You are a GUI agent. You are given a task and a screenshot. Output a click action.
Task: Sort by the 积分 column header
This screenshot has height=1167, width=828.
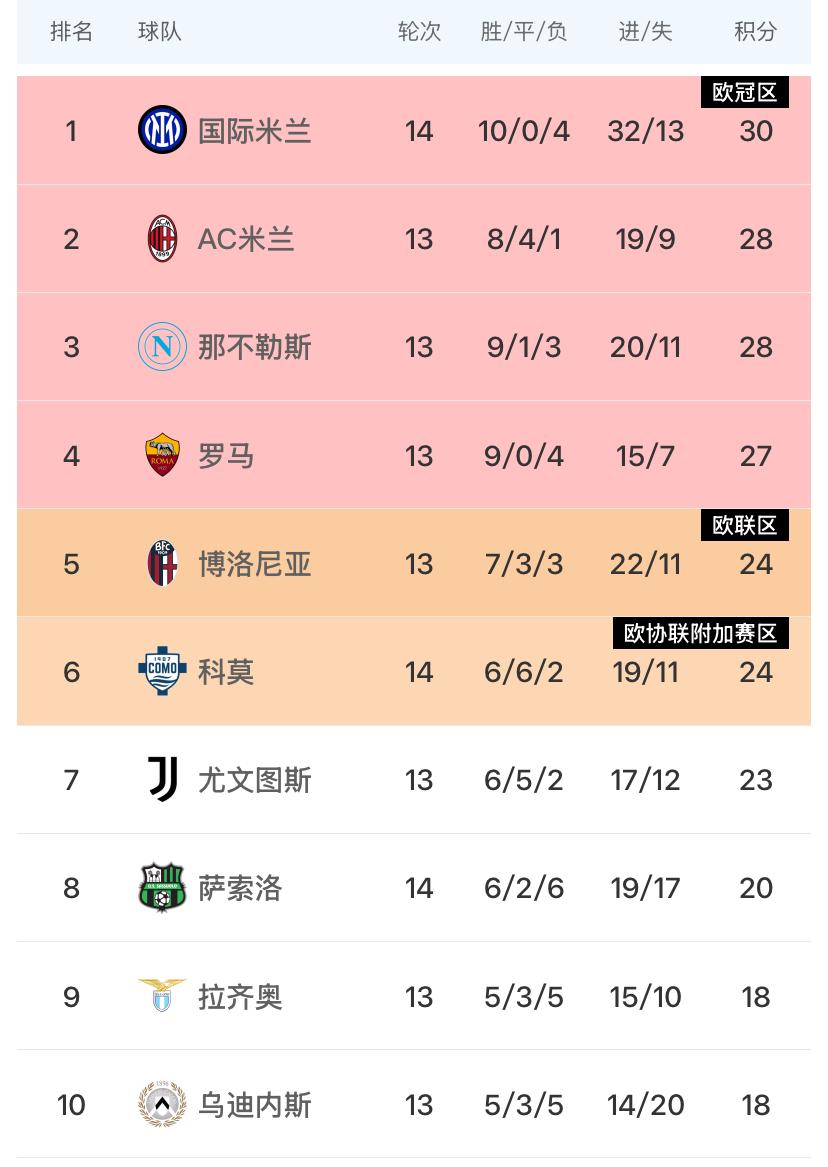coord(756,31)
